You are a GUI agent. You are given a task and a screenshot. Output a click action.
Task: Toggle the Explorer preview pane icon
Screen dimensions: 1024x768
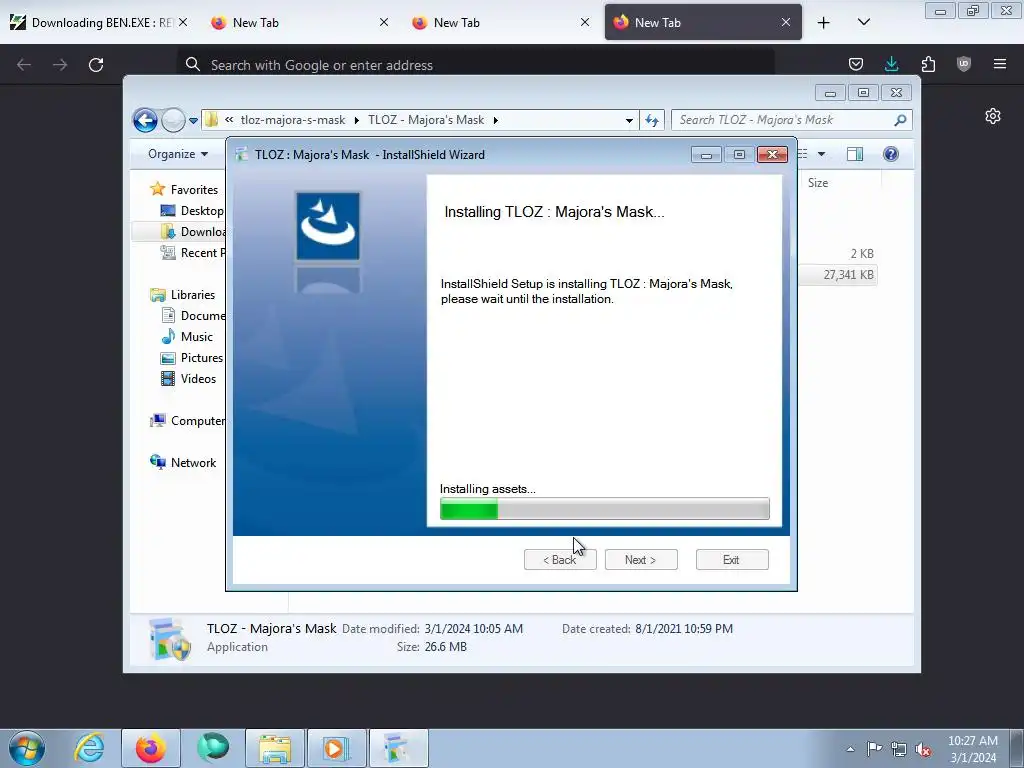[x=855, y=154]
